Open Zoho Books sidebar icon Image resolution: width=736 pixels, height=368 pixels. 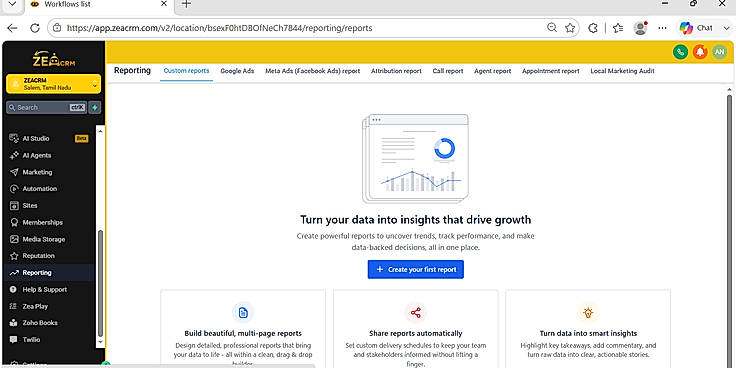(14, 323)
